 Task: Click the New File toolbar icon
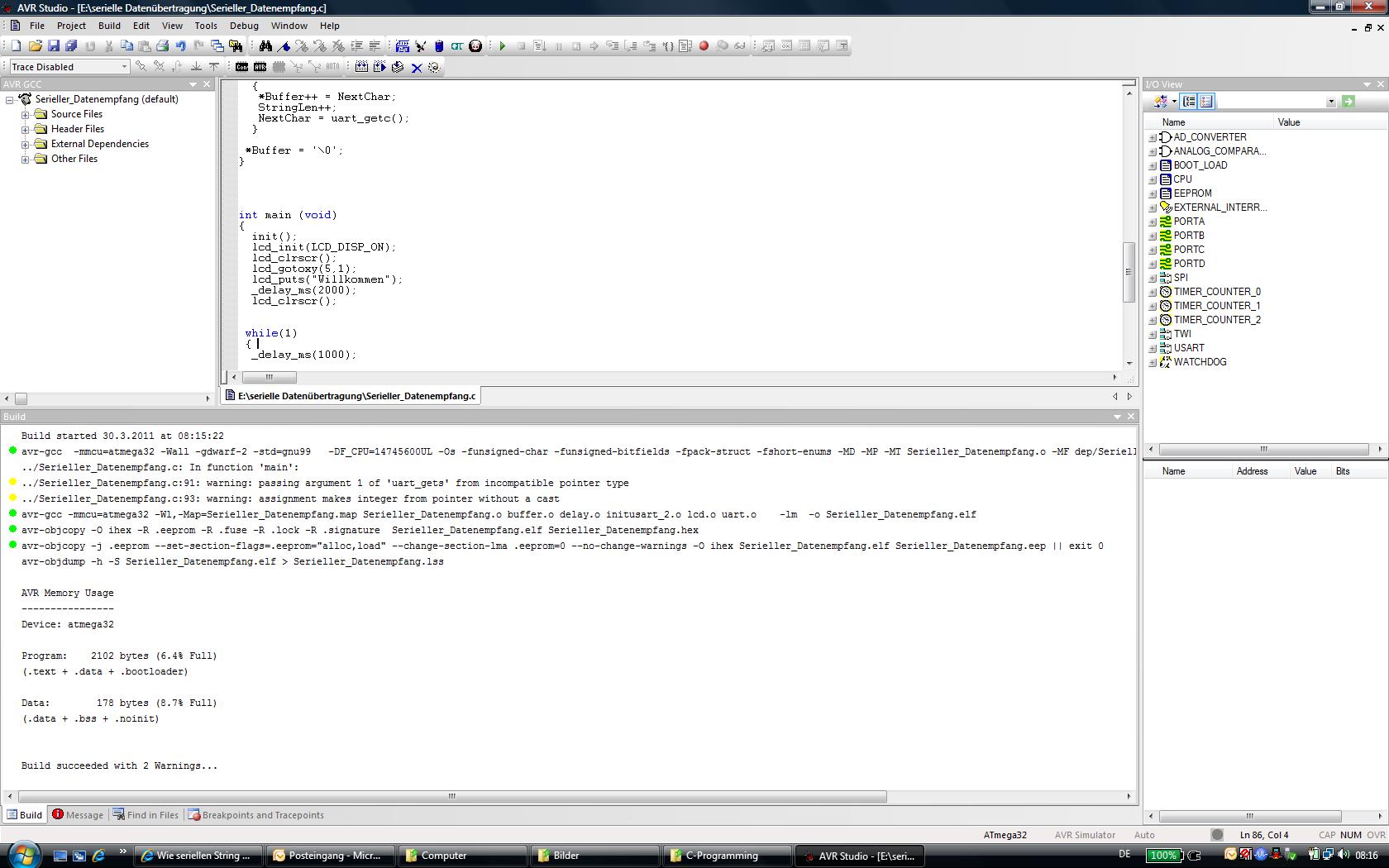(x=16, y=46)
